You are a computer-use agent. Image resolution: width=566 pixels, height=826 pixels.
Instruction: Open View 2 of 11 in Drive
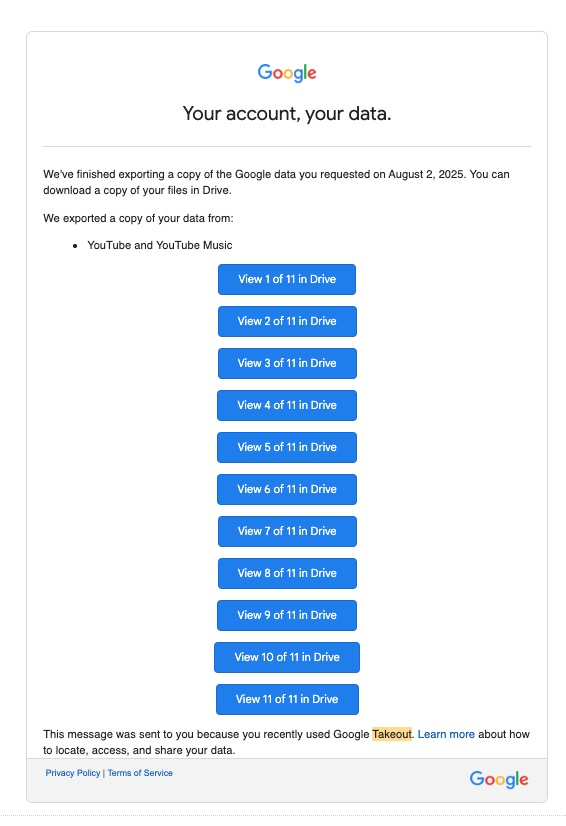287,321
